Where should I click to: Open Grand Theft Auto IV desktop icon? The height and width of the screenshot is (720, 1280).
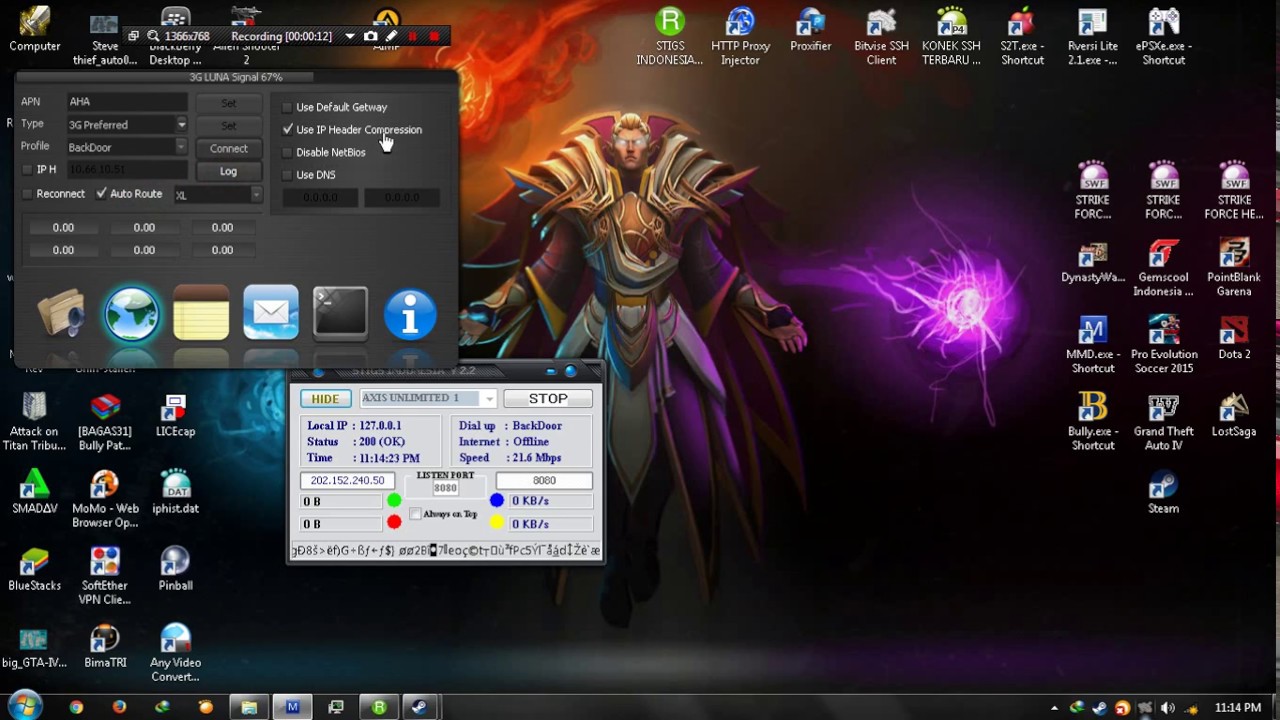pyautogui.click(x=1163, y=422)
